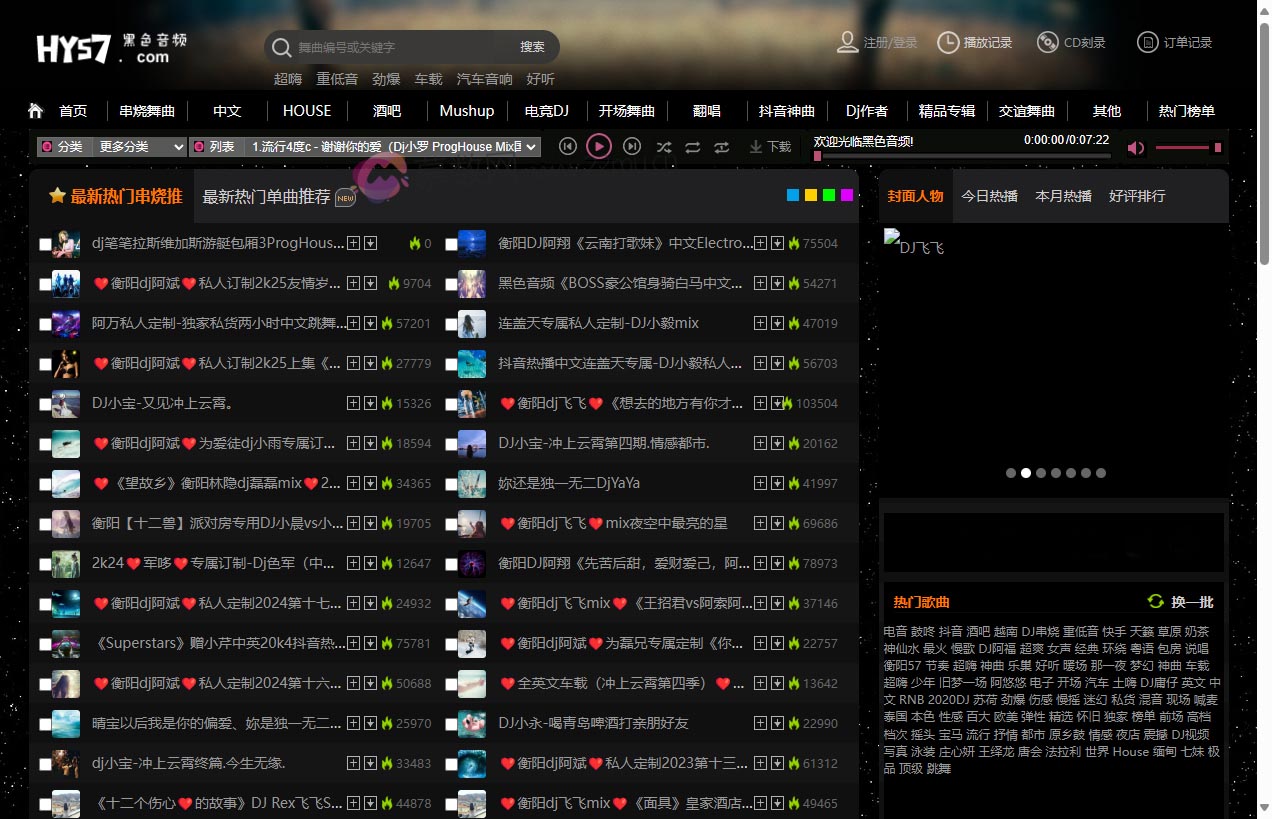
Task: Tick the checkbox next to DJ小宝-又见冲上云霄
Action: pyautogui.click(x=45, y=403)
